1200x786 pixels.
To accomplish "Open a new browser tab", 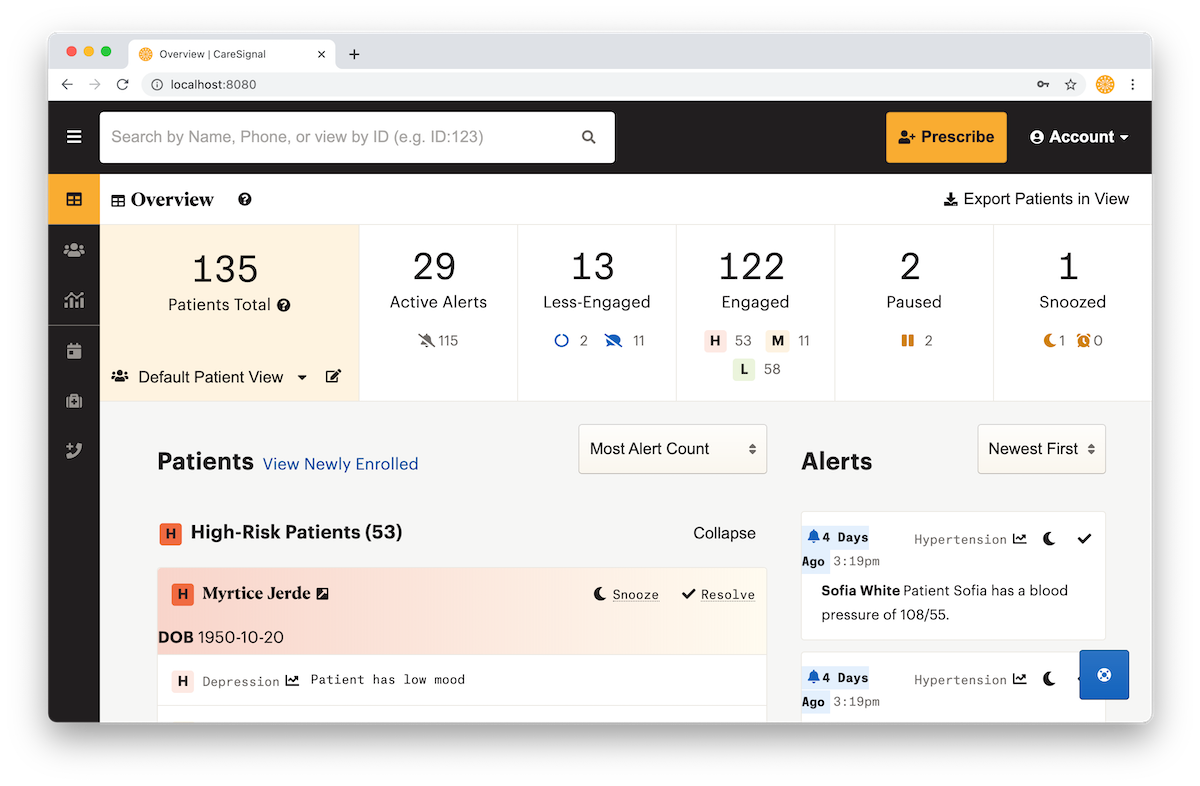I will click(x=354, y=54).
